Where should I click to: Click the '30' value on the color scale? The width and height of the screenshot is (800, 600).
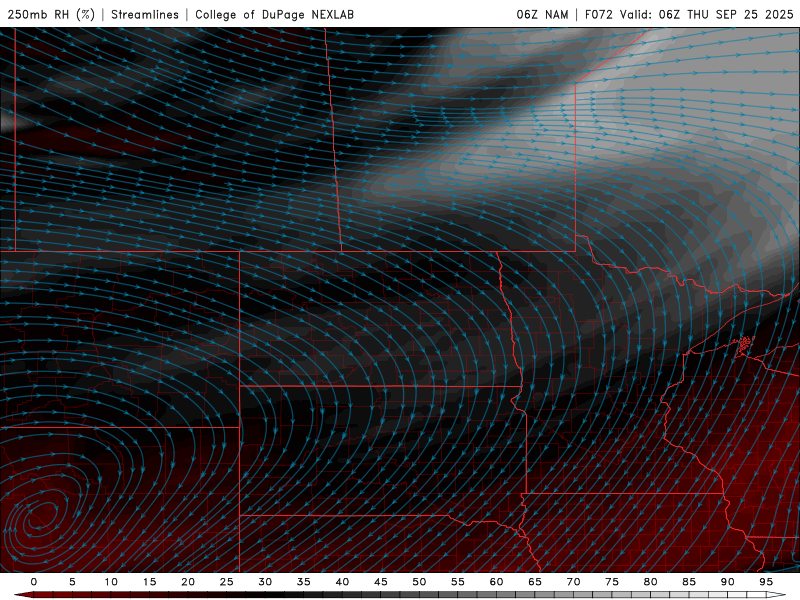coord(265,582)
